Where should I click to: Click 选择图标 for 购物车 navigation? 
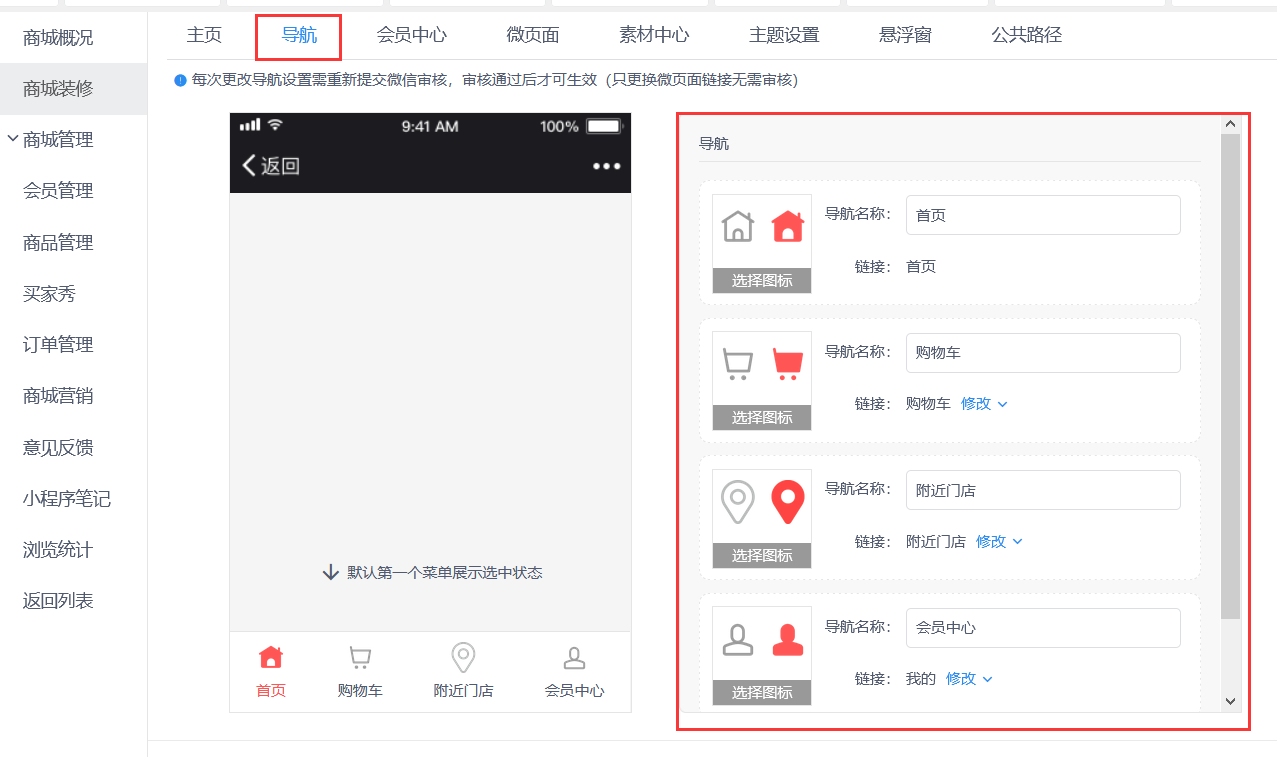pos(762,418)
